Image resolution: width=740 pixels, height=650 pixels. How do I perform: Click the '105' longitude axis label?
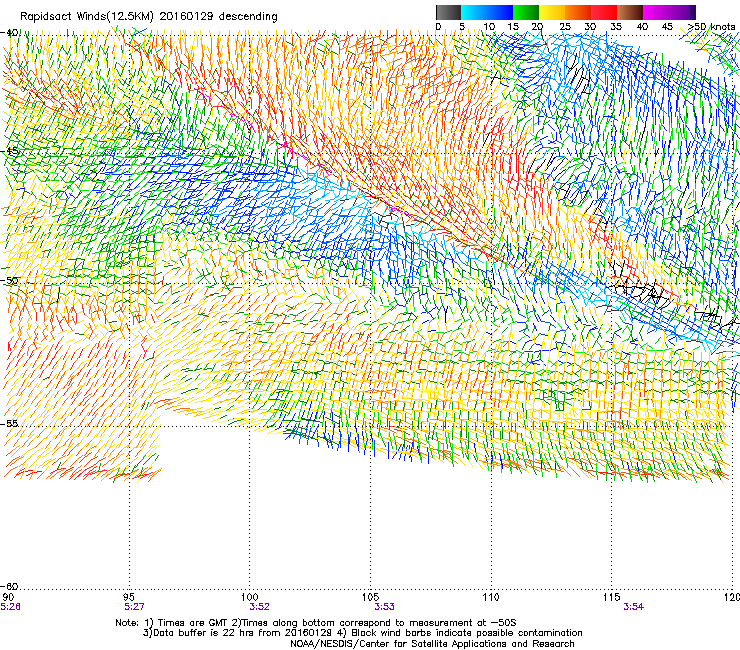click(x=370, y=597)
